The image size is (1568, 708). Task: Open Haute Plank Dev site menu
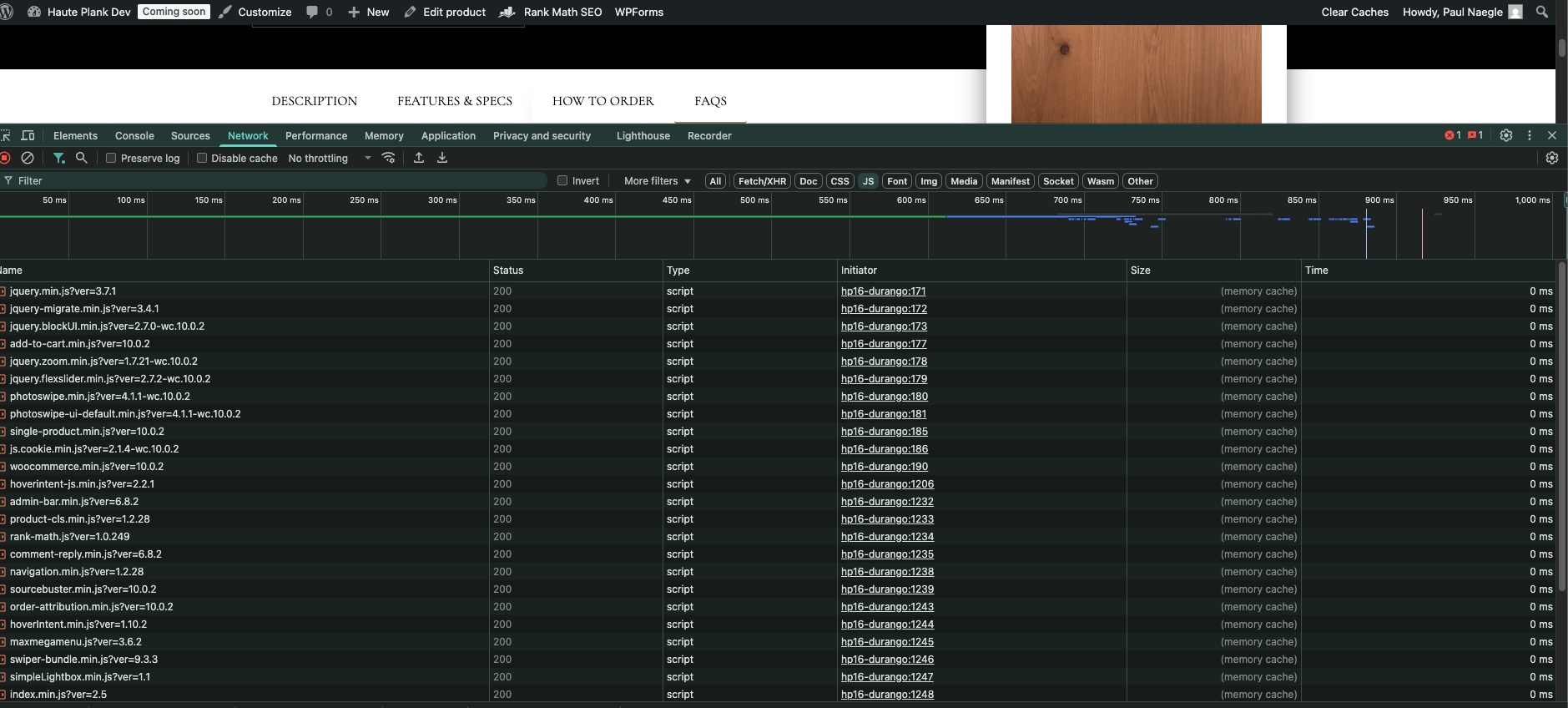(x=79, y=12)
